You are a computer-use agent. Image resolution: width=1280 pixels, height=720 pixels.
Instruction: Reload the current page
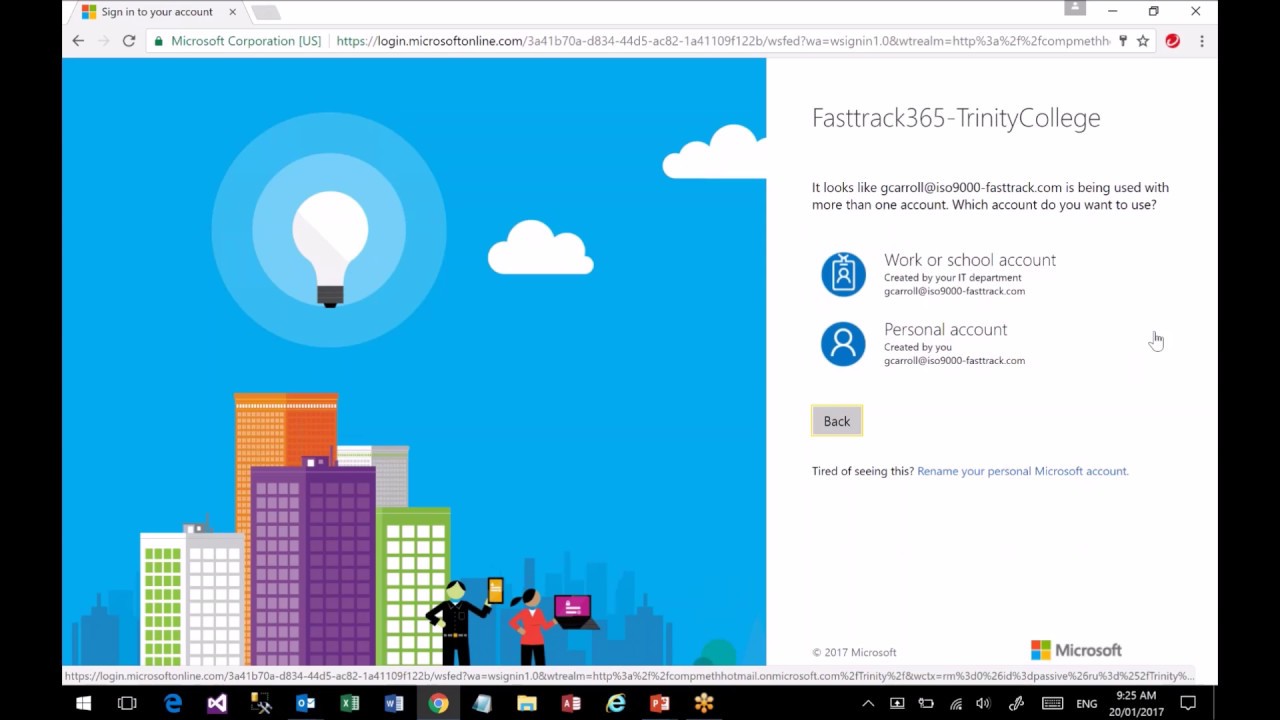[129, 41]
